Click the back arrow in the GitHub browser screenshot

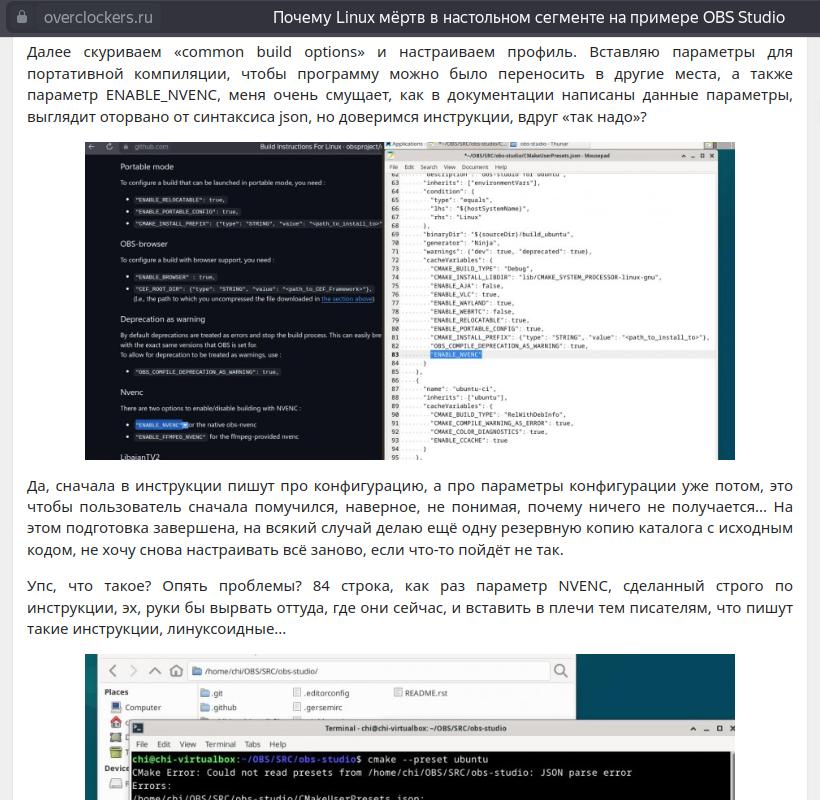pyautogui.click(x=92, y=147)
